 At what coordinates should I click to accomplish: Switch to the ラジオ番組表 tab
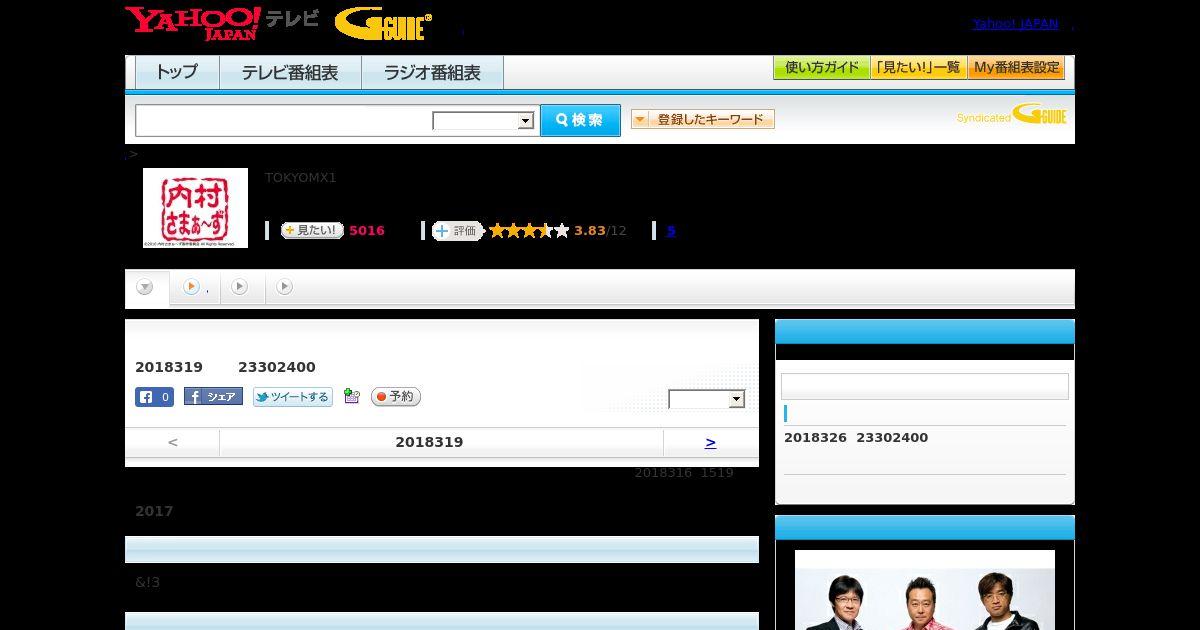(x=432, y=72)
